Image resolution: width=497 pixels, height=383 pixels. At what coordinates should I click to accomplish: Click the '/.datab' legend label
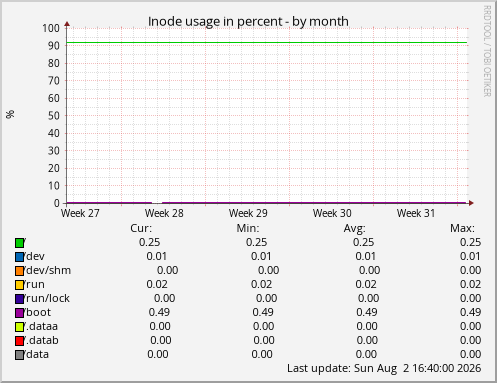[42, 340]
